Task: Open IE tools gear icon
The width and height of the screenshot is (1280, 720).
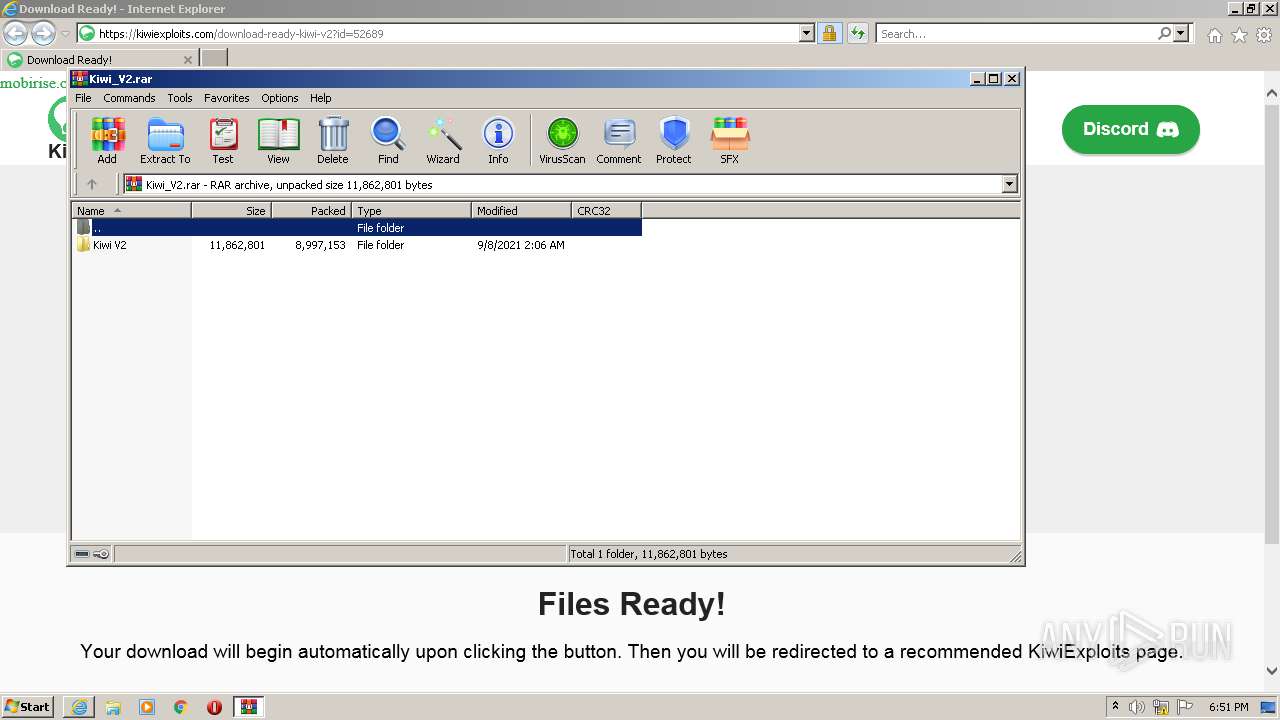Action: (x=1264, y=35)
